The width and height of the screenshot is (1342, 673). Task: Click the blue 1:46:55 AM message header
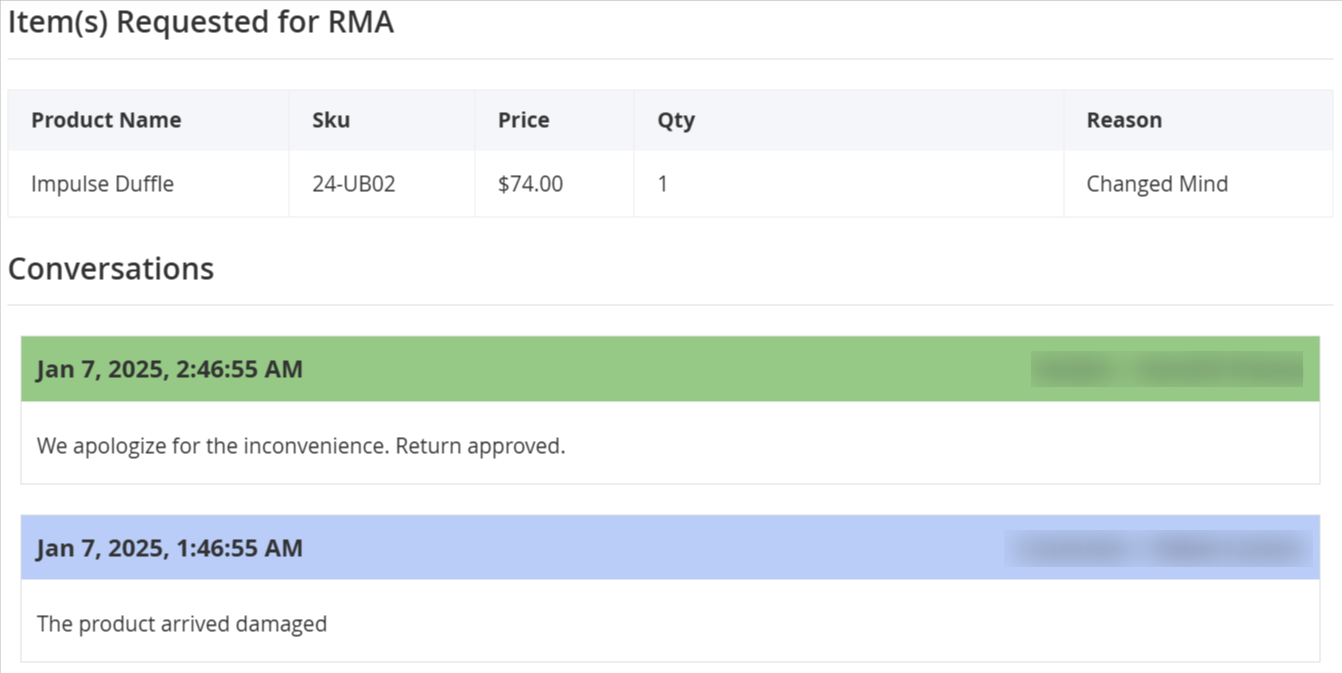670,548
